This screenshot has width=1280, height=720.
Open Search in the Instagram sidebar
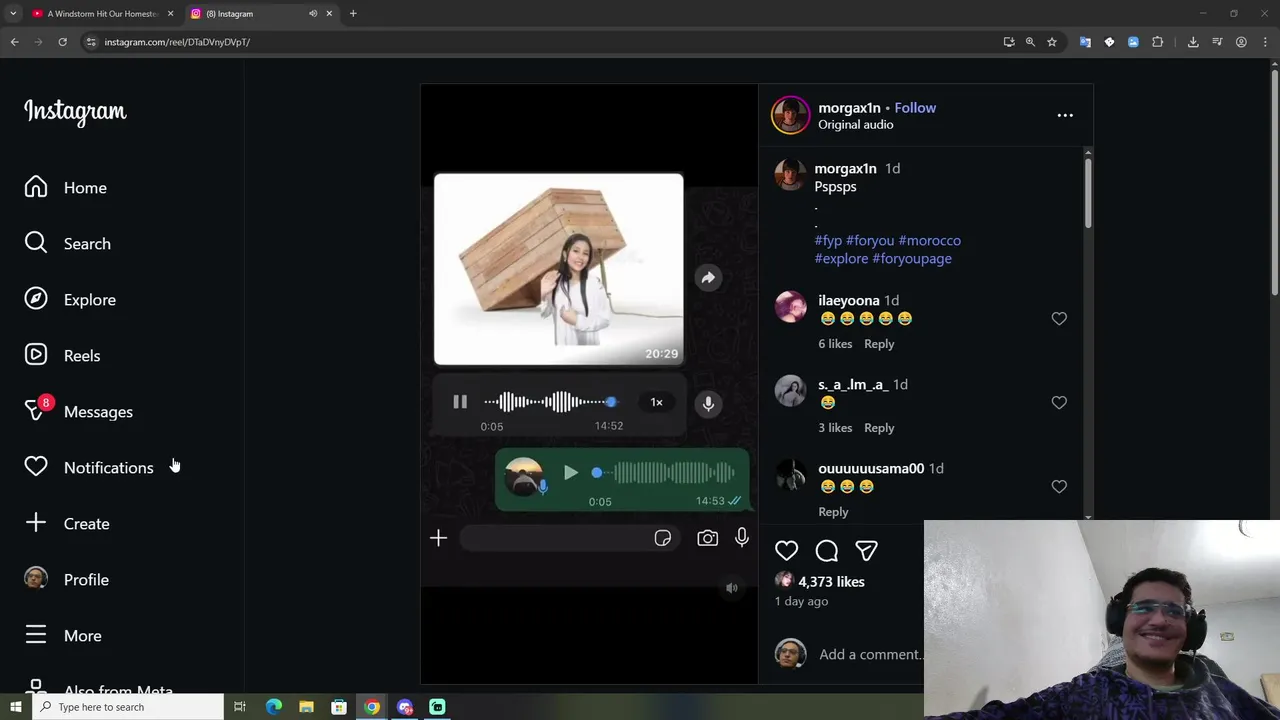click(x=68, y=244)
